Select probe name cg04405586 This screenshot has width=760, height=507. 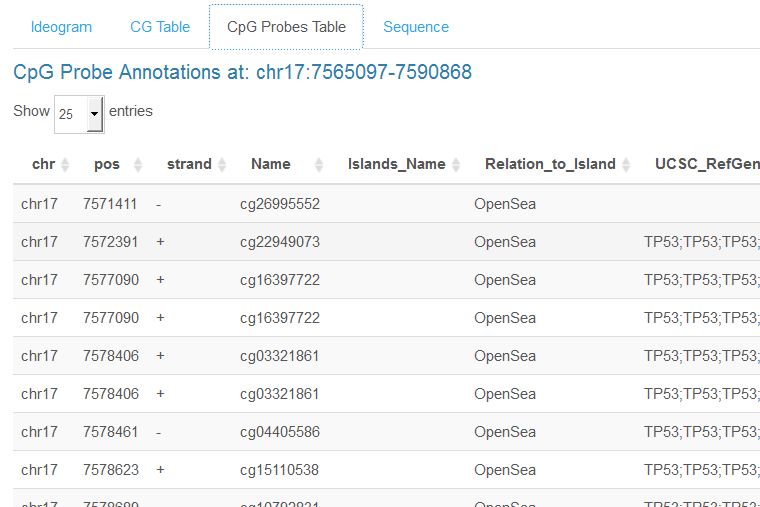280,432
